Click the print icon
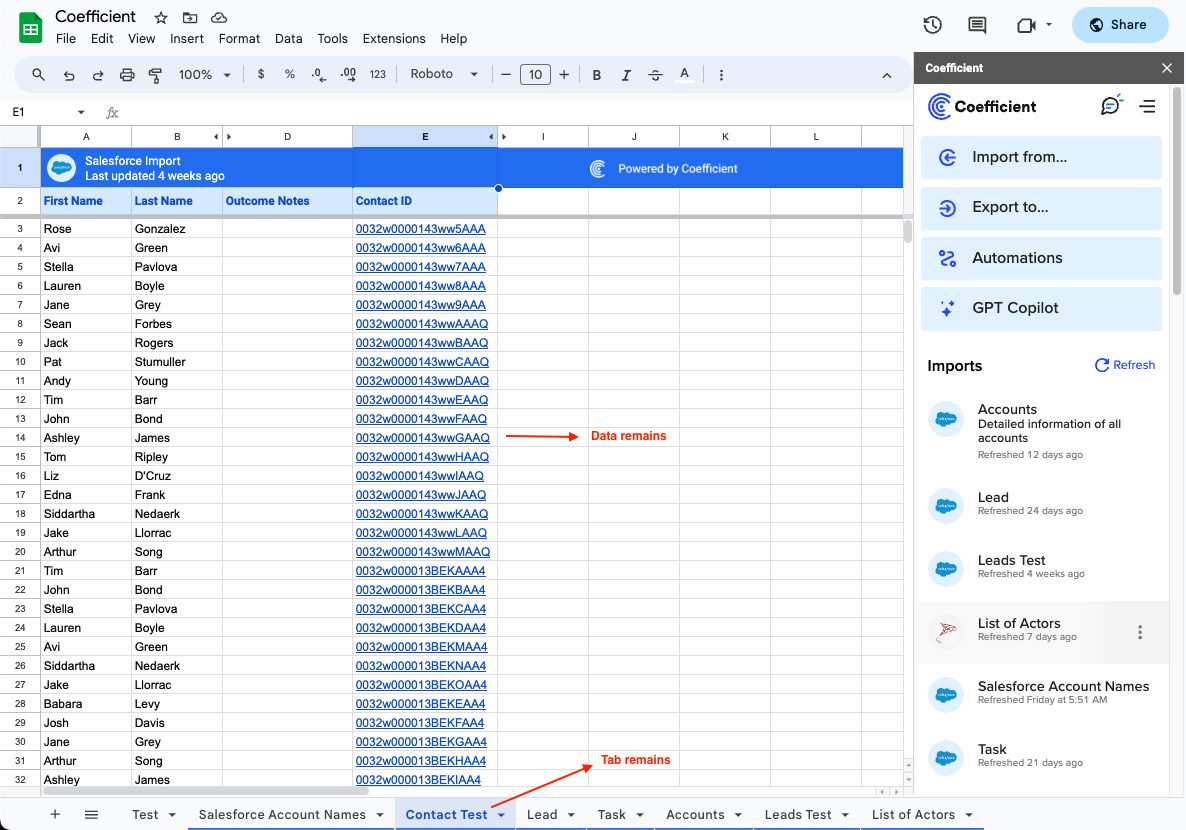1186x830 pixels. pos(127,74)
